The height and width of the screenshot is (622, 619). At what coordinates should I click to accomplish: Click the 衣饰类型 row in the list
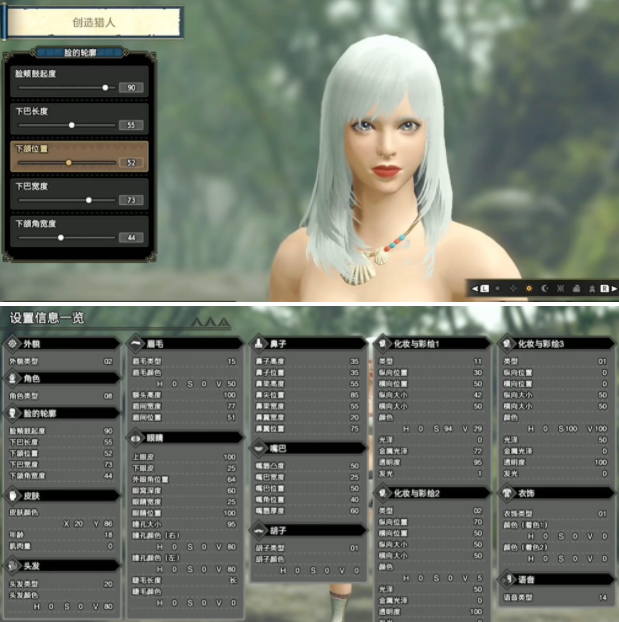555,514
